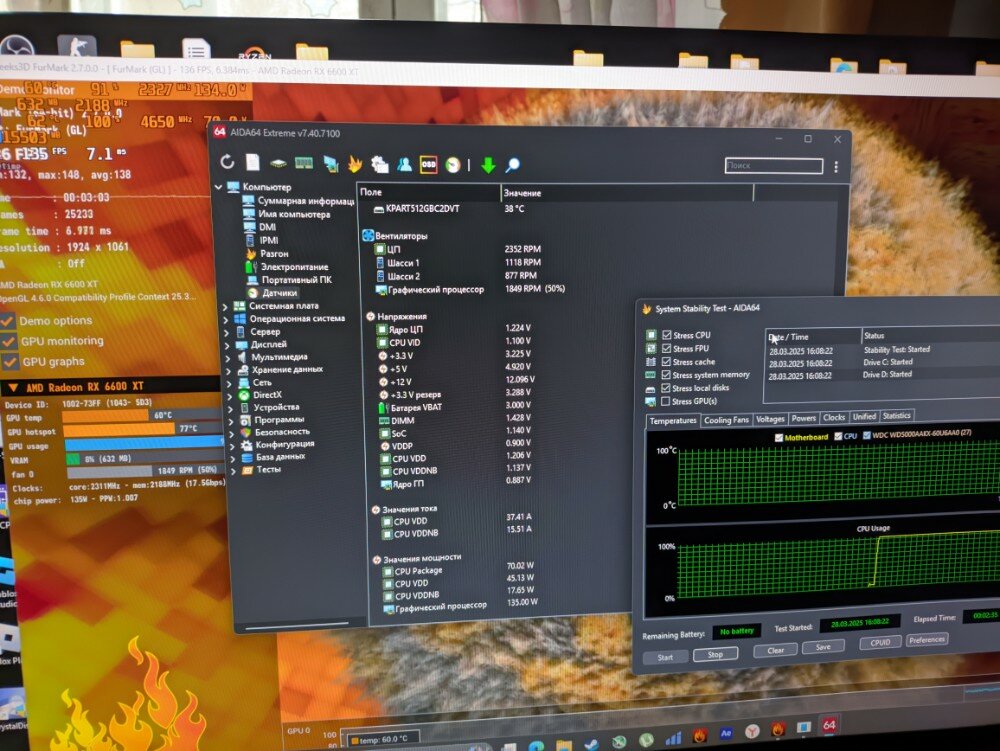This screenshot has height=751, width=1000.
Task: Toggle Motherboard graph checkbox
Action: [x=779, y=437]
